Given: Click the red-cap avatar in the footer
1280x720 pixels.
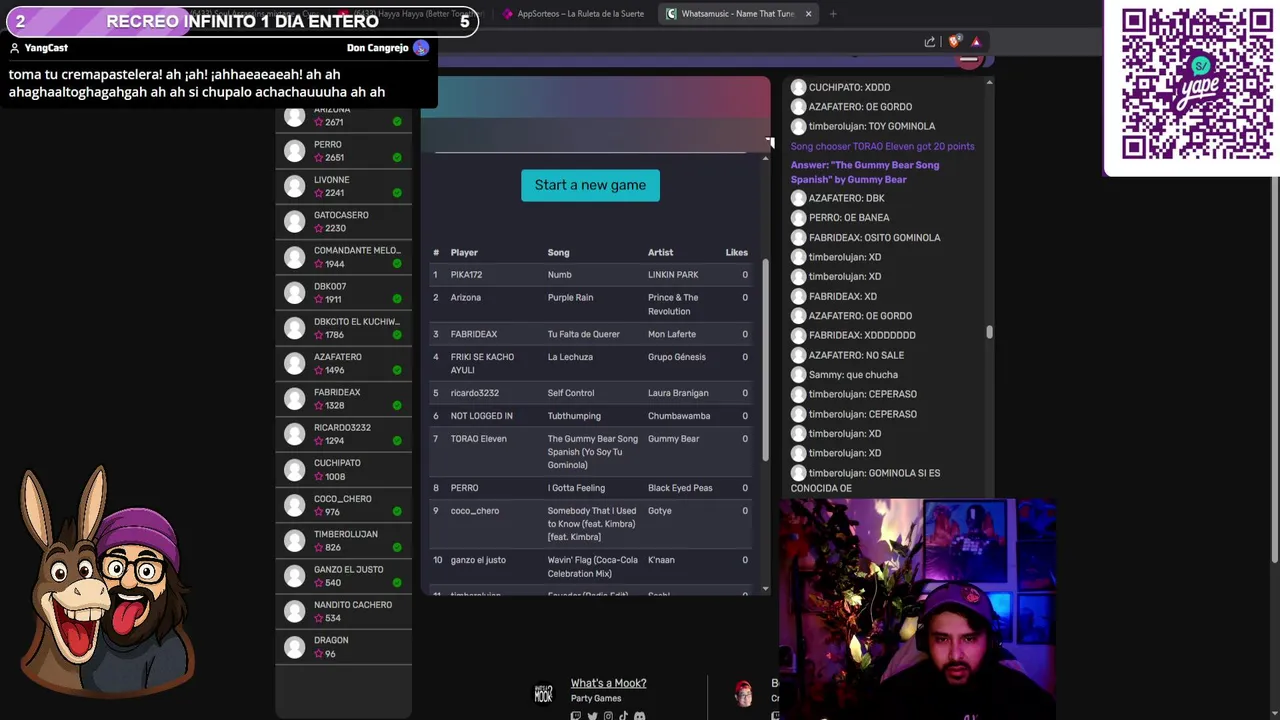Looking at the screenshot, I should 744,694.
